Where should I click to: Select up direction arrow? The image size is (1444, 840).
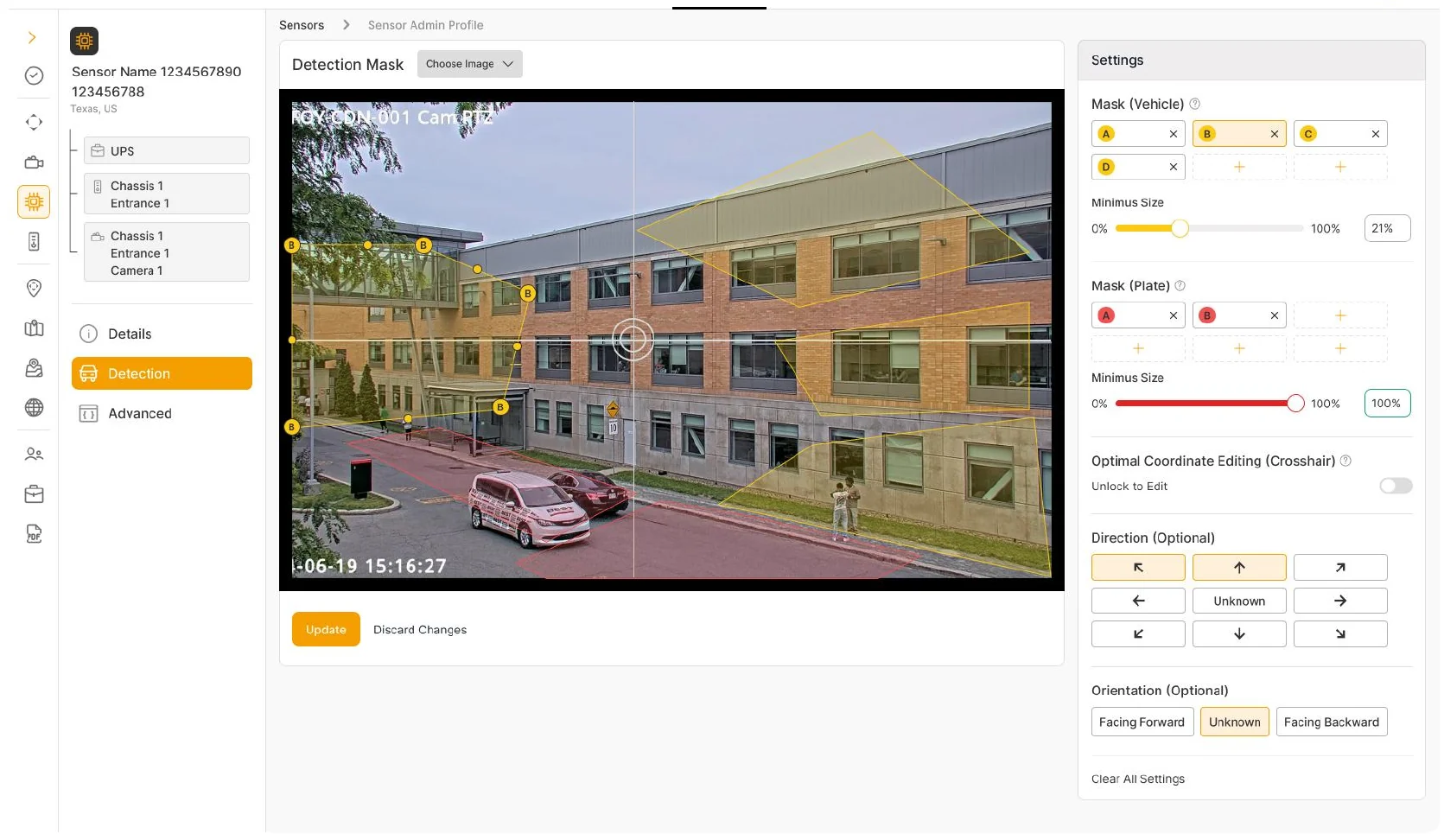click(x=1239, y=568)
